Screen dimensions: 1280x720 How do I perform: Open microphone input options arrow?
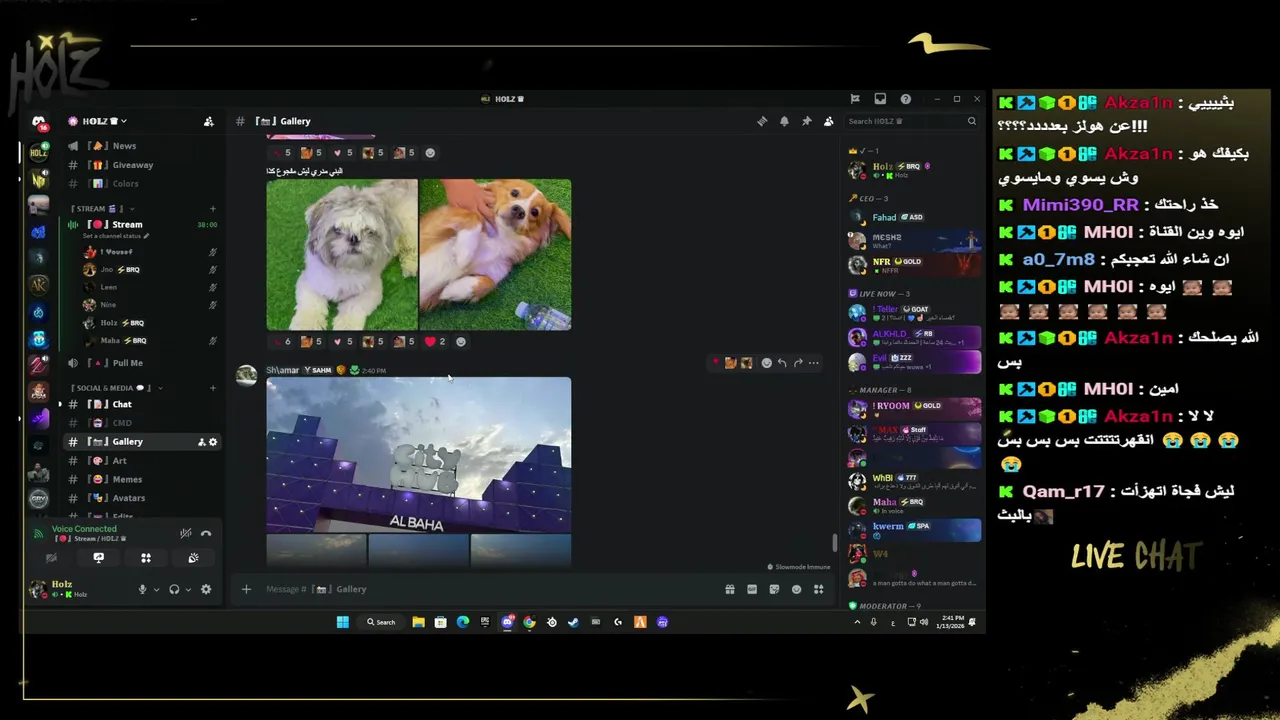click(x=156, y=589)
